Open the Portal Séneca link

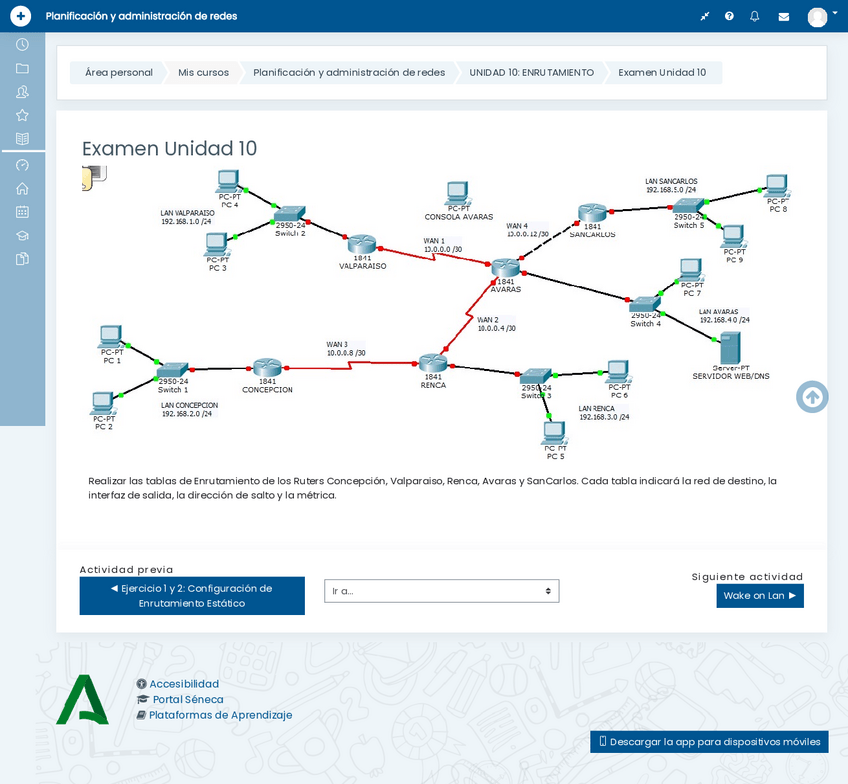point(188,700)
